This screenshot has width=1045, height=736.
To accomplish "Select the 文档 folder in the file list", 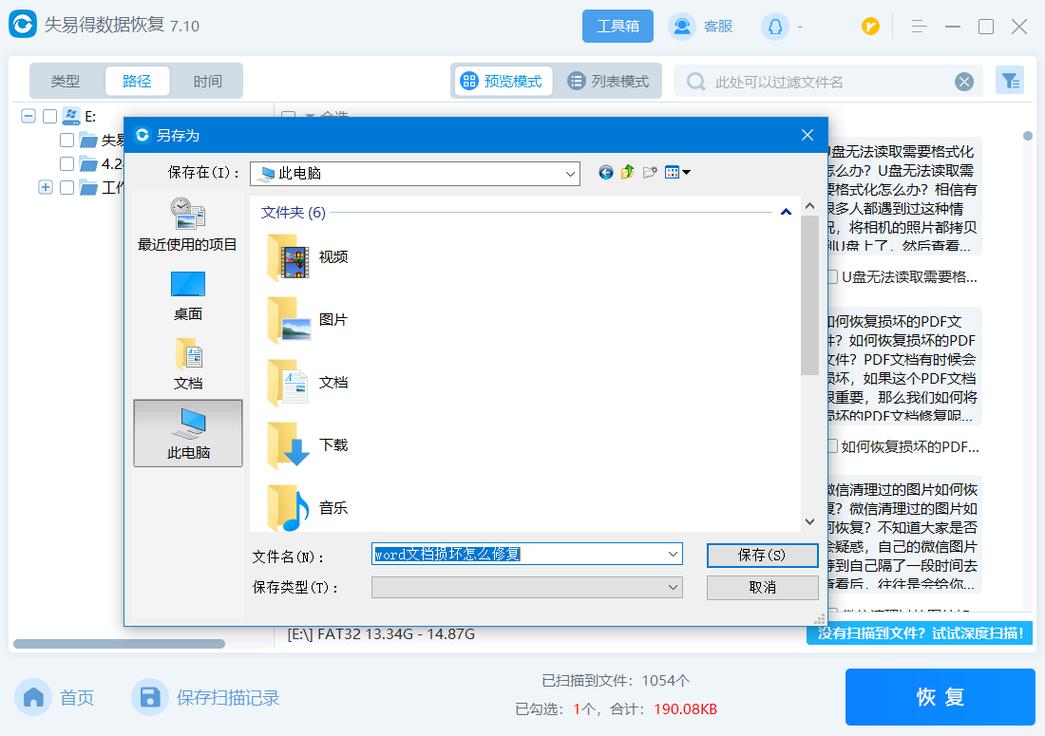I will (307, 382).
